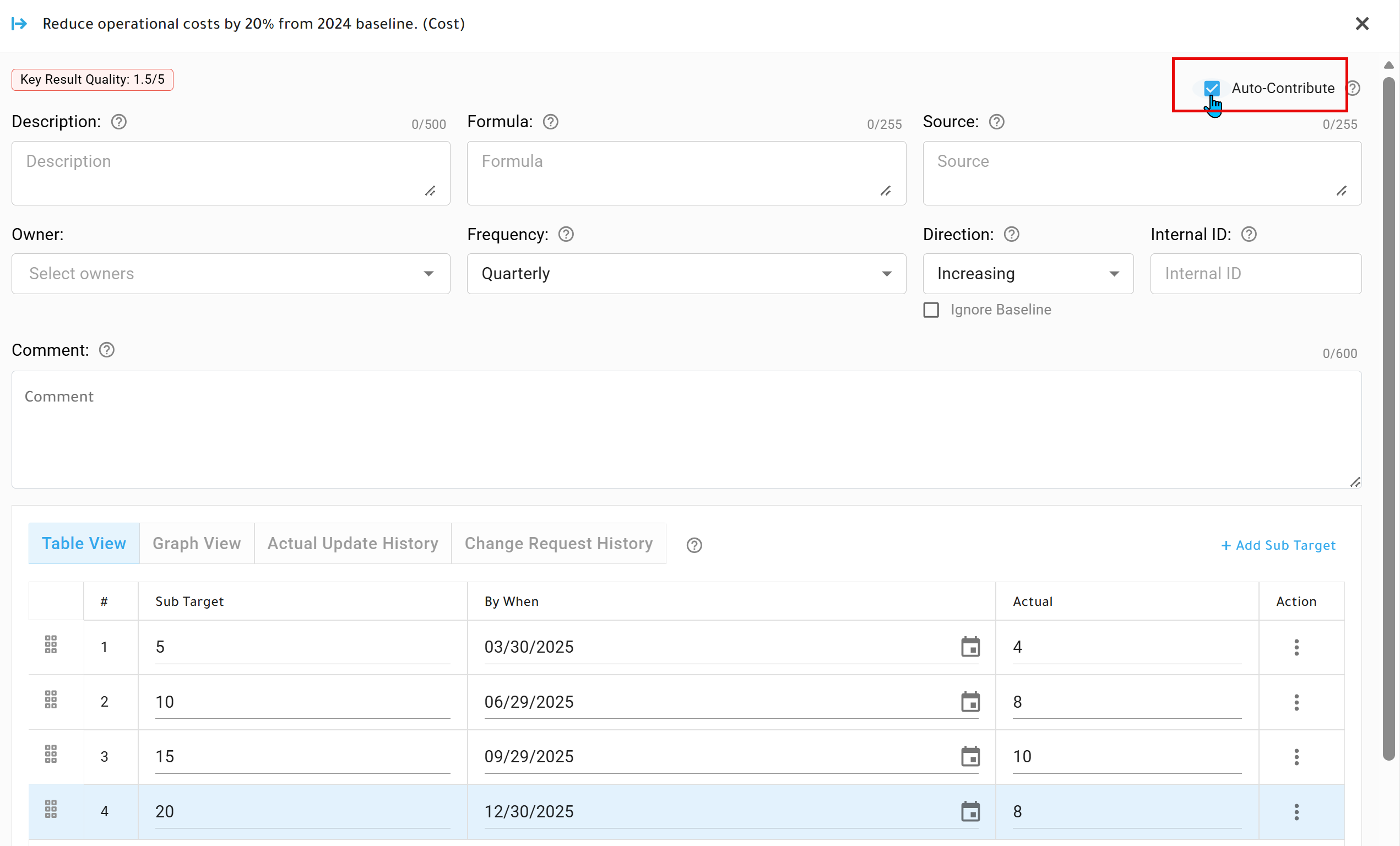1400x846 pixels.
Task: Switch to Graph View tab
Action: (x=197, y=543)
